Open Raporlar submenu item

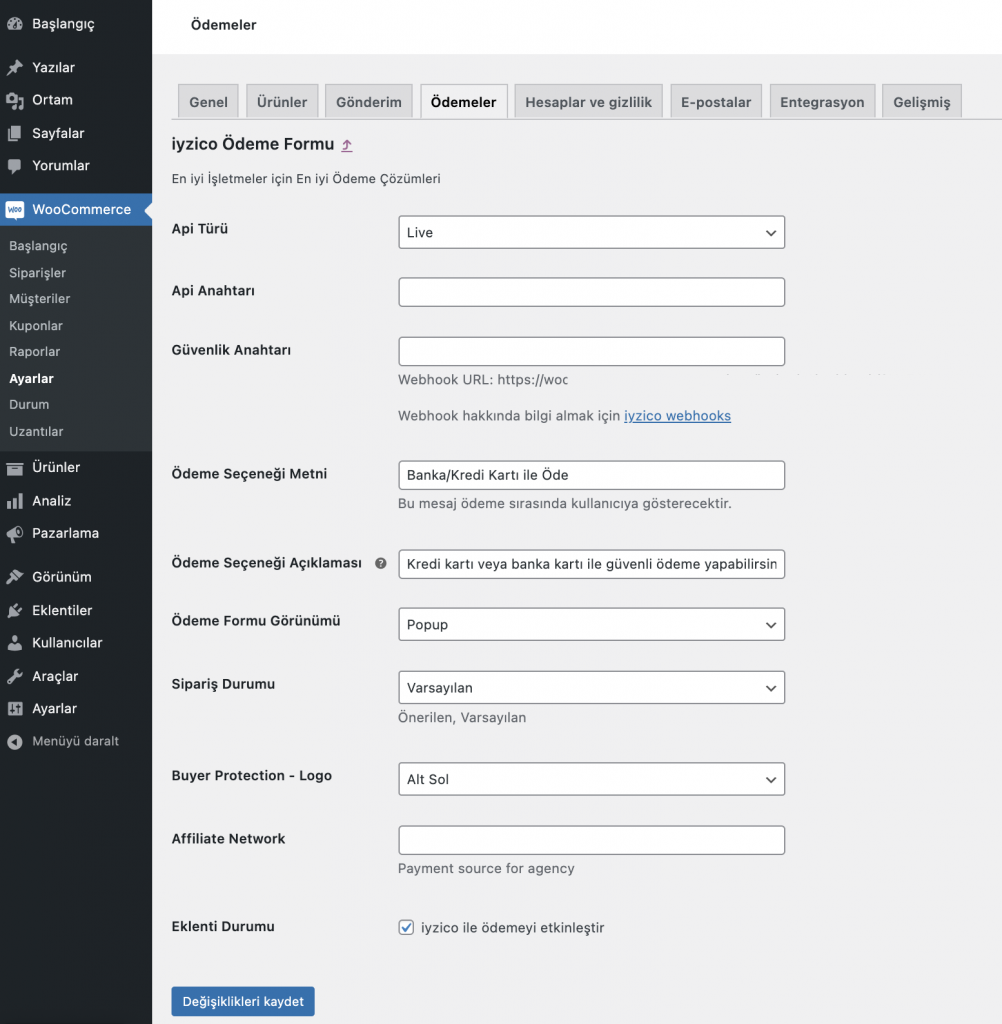tap(35, 352)
